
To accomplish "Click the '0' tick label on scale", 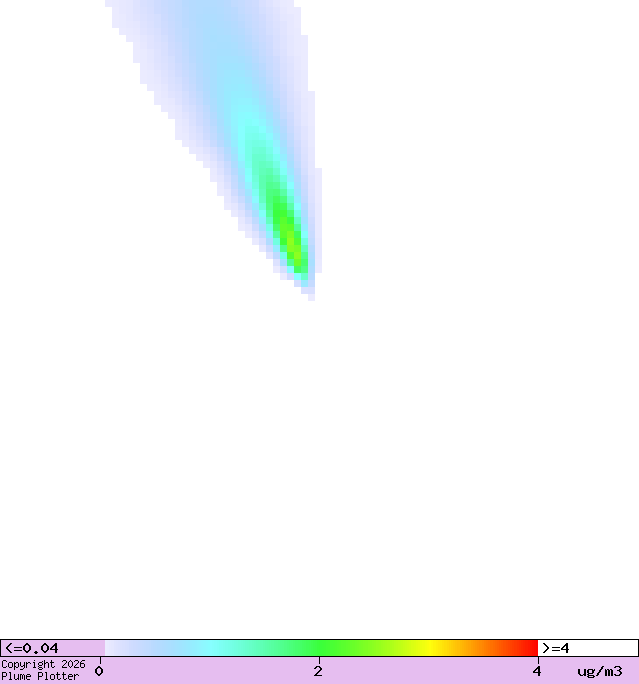I will tap(99, 671).
